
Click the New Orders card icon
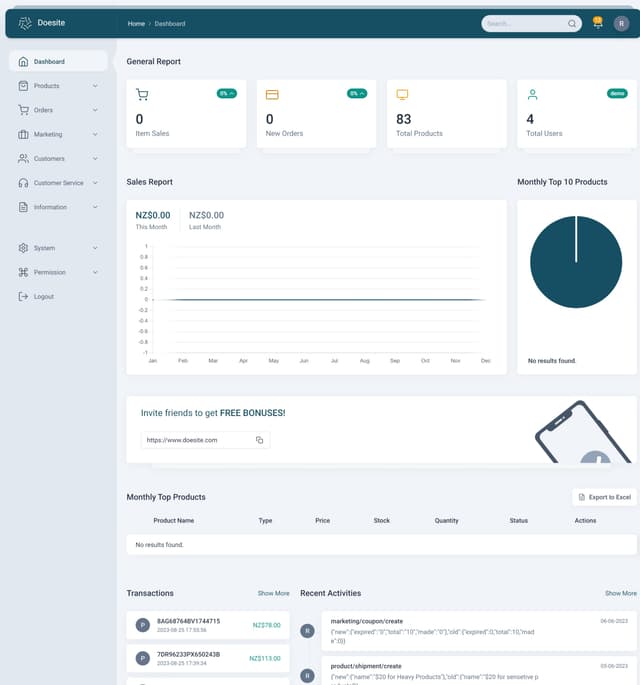(271, 95)
